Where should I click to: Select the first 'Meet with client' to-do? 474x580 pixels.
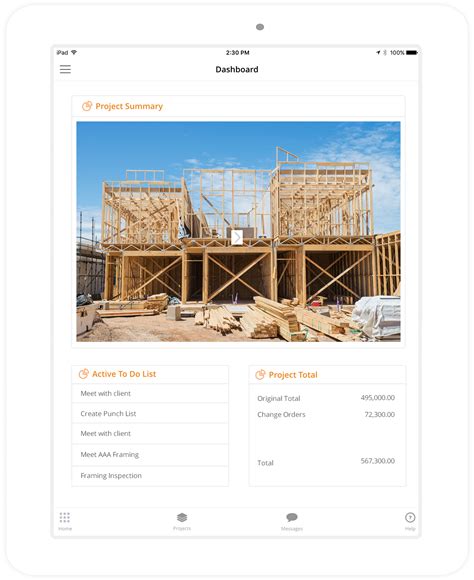(x=150, y=394)
